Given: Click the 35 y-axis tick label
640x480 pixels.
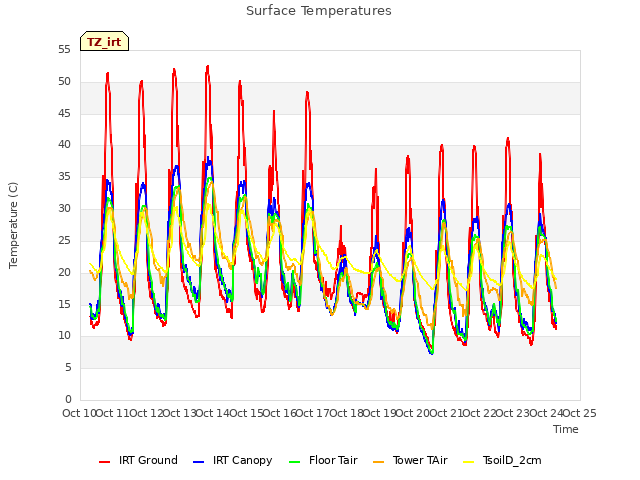Looking at the screenshot, I should pos(64,177).
